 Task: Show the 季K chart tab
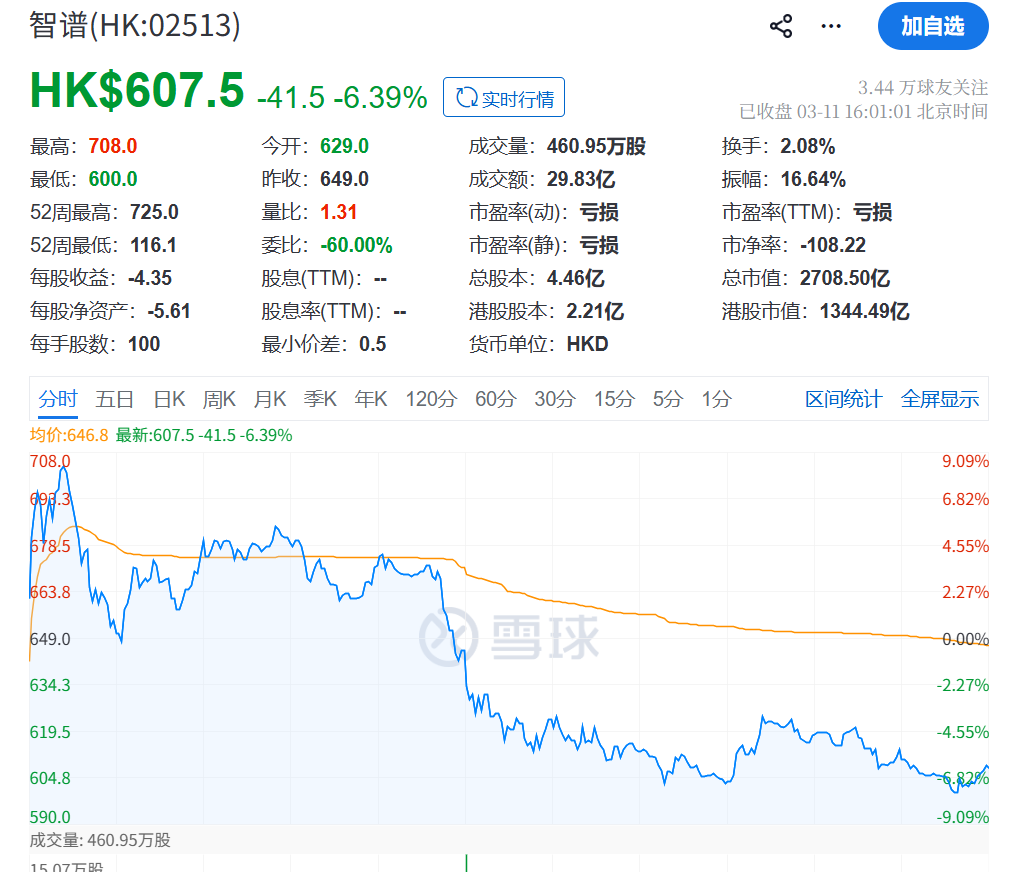click(321, 399)
